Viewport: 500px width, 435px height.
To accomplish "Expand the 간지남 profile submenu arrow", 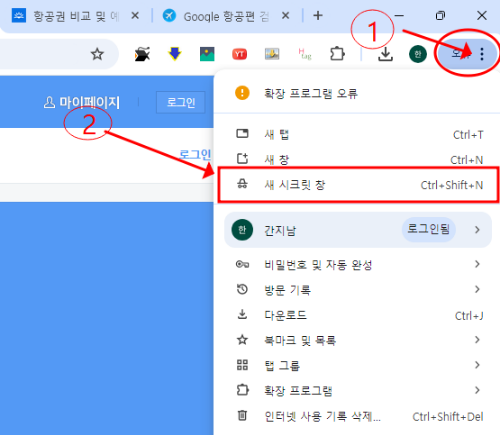I will (x=477, y=230).
